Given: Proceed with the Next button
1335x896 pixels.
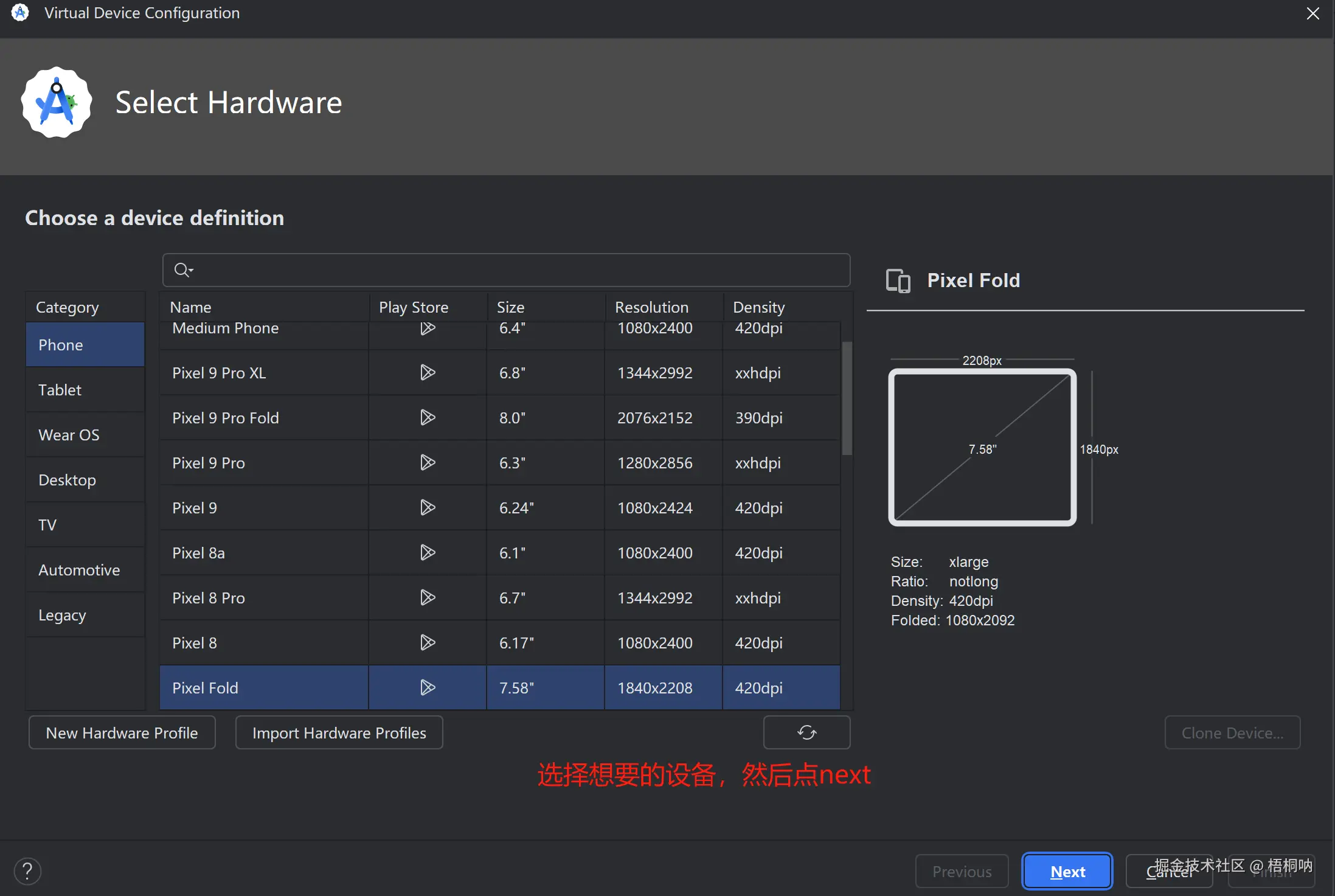Looking at the screenshot, I should point(1067,871).
